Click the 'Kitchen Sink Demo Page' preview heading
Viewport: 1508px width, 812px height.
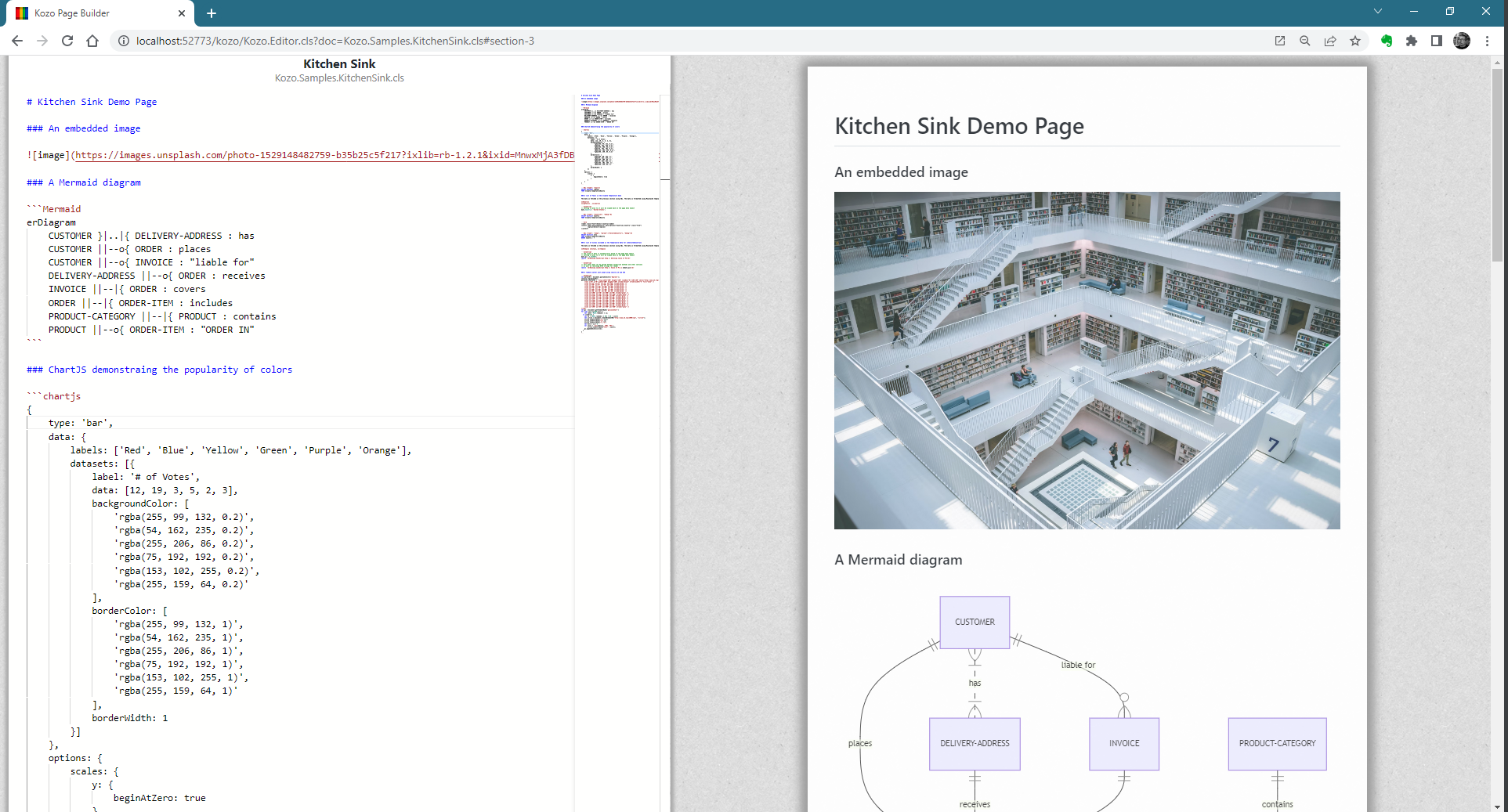coord(960,126)
